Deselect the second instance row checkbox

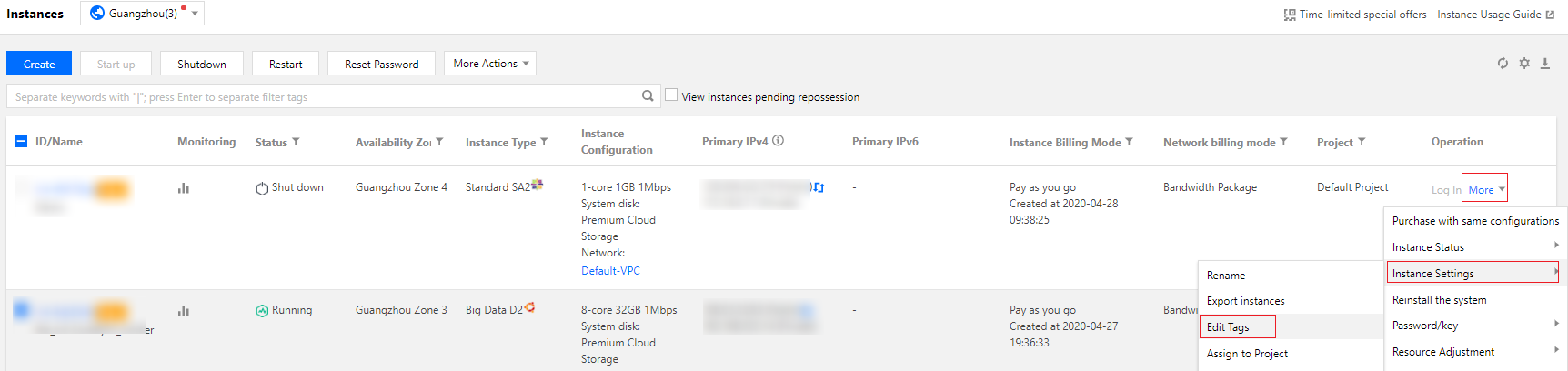pos(21,310)
